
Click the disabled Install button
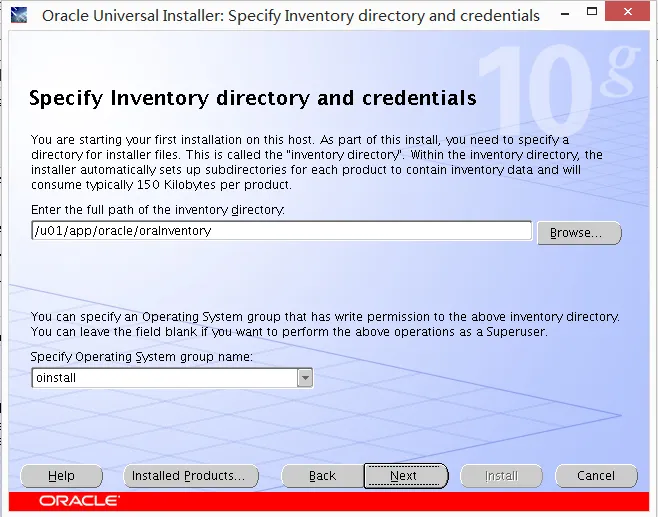click(x=501, y=475)
